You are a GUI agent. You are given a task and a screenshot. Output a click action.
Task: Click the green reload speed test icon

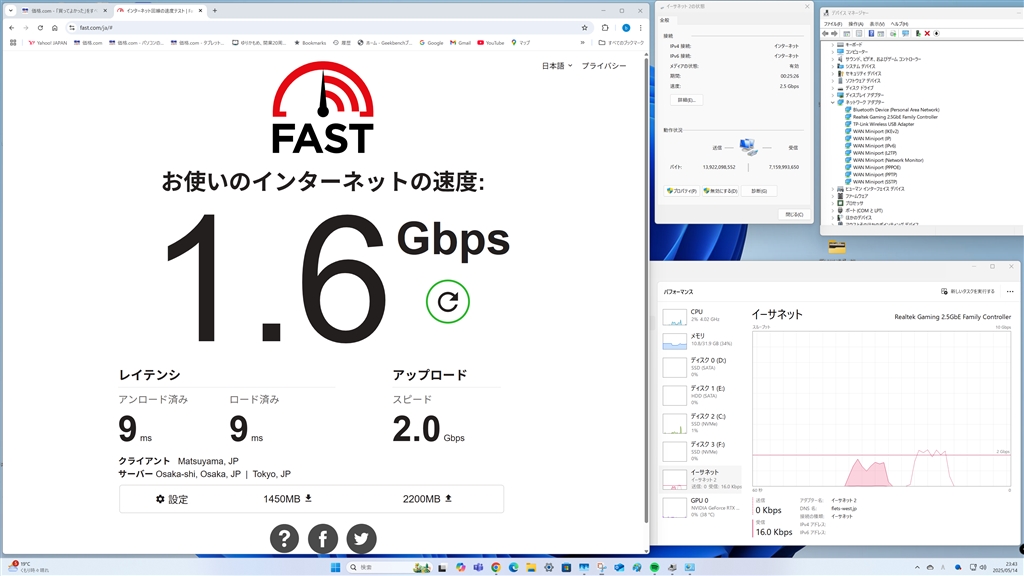pos(447,301)
